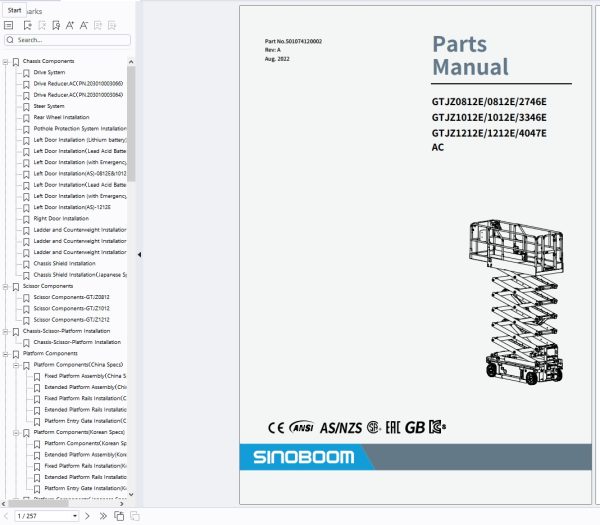Click the delete bookmark icon
The width and height of the screenshot is (600, 525).
[x=42, y=26]
